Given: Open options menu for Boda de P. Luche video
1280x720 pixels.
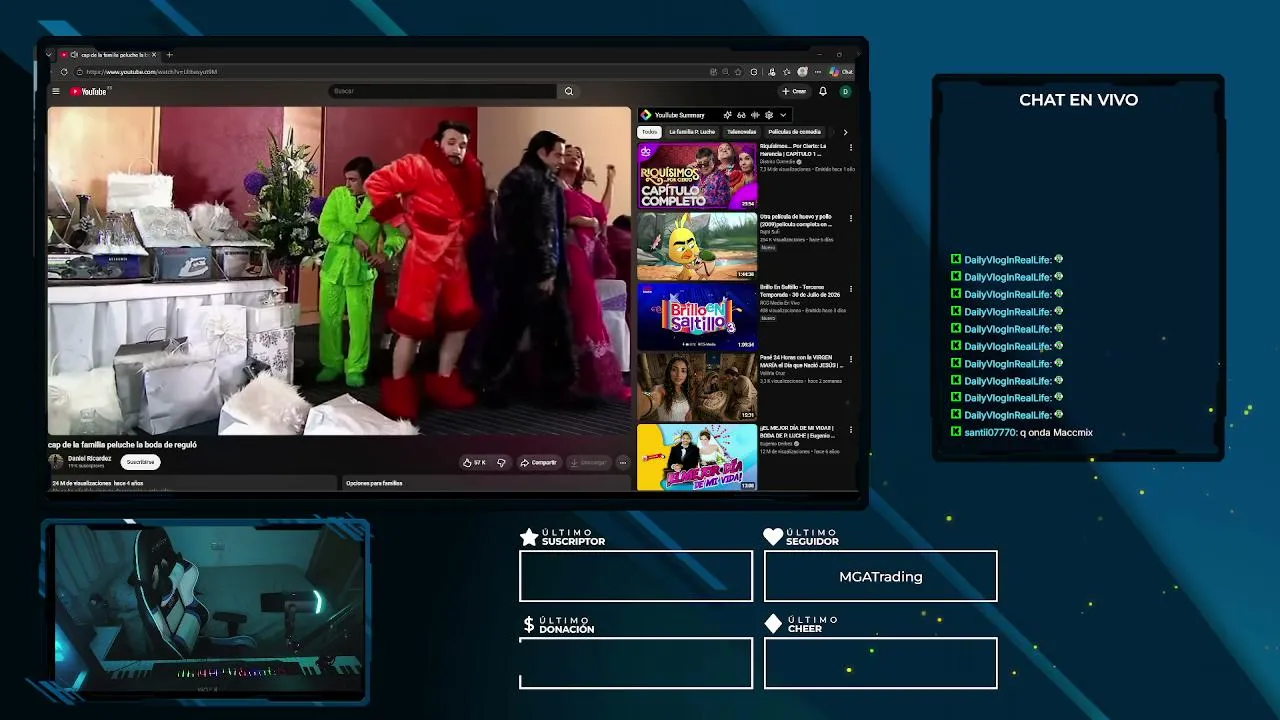Looking at the screenshot, I should coord(851,430).
